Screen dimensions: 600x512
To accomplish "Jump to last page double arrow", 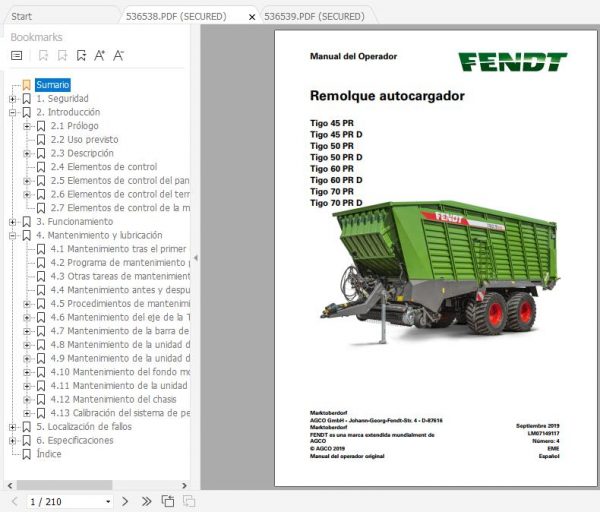I will point(146,501).
